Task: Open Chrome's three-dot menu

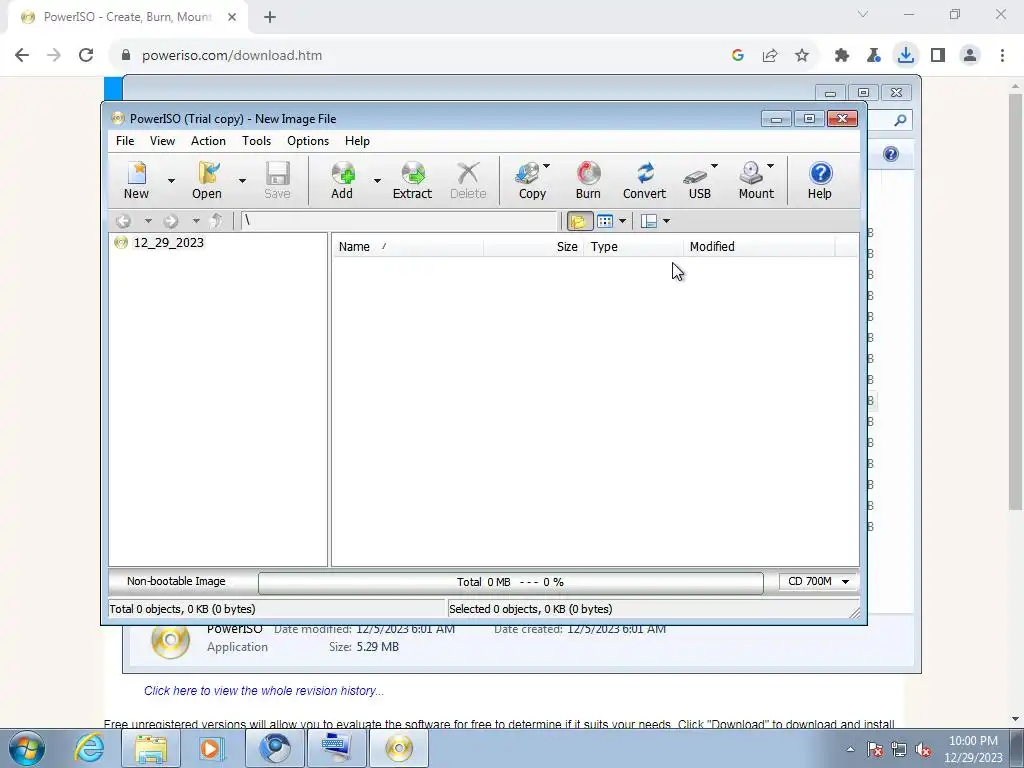Action: [x=1002, y=56]
